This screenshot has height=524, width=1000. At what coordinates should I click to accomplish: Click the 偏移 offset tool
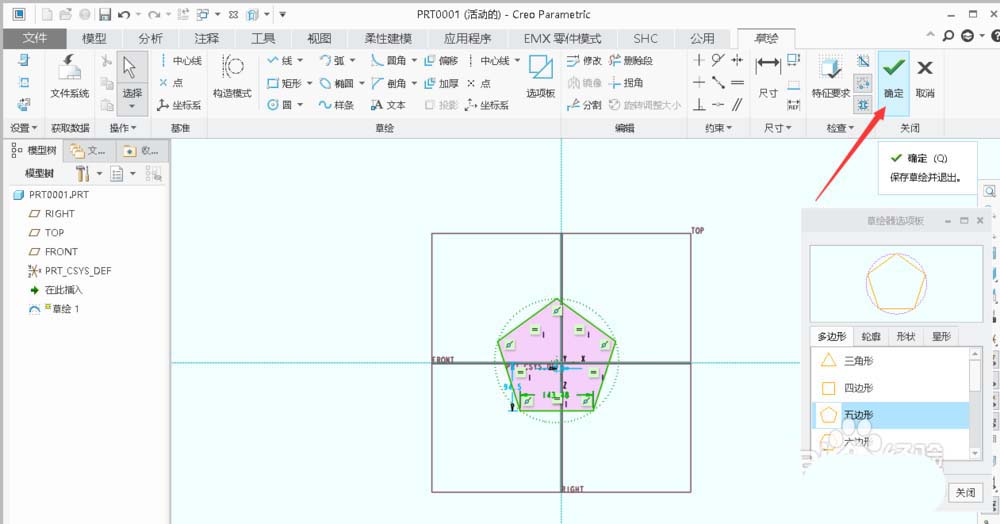(x=441, y=61)
